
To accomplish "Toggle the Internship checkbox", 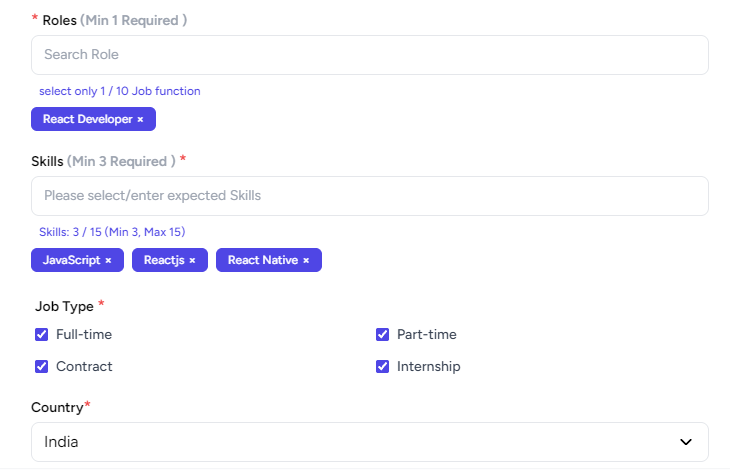I will (x=382, y=366).
